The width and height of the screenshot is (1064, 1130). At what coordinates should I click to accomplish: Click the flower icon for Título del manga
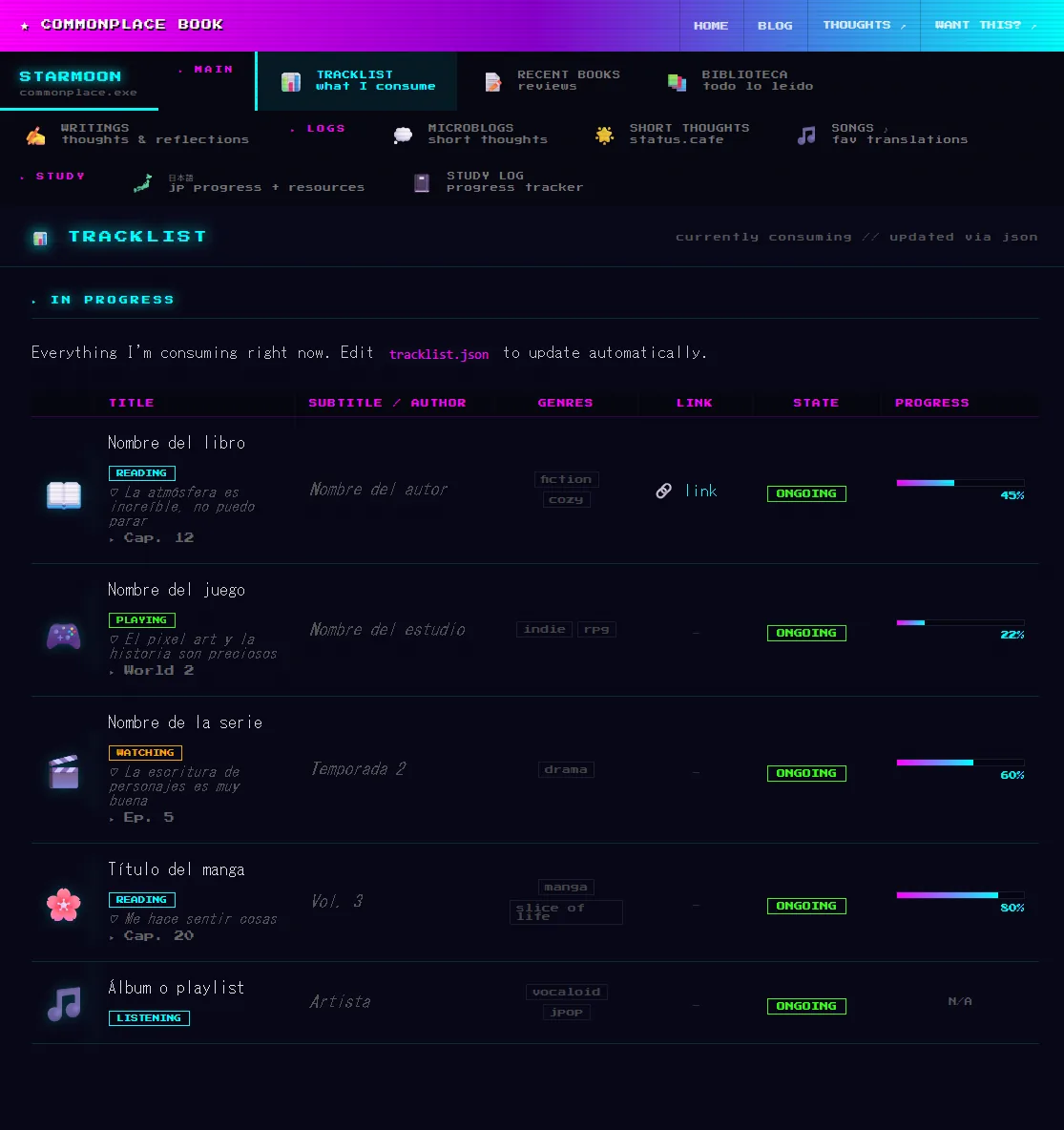click(63, 905)
